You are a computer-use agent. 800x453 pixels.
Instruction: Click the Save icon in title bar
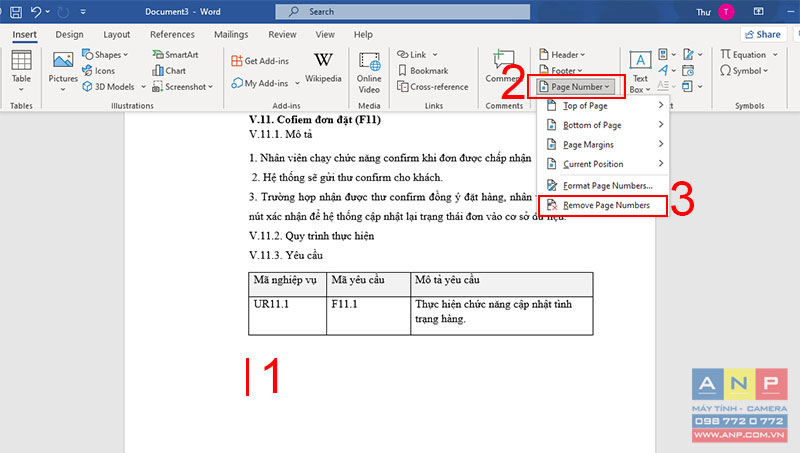click(x=16, y=12)
